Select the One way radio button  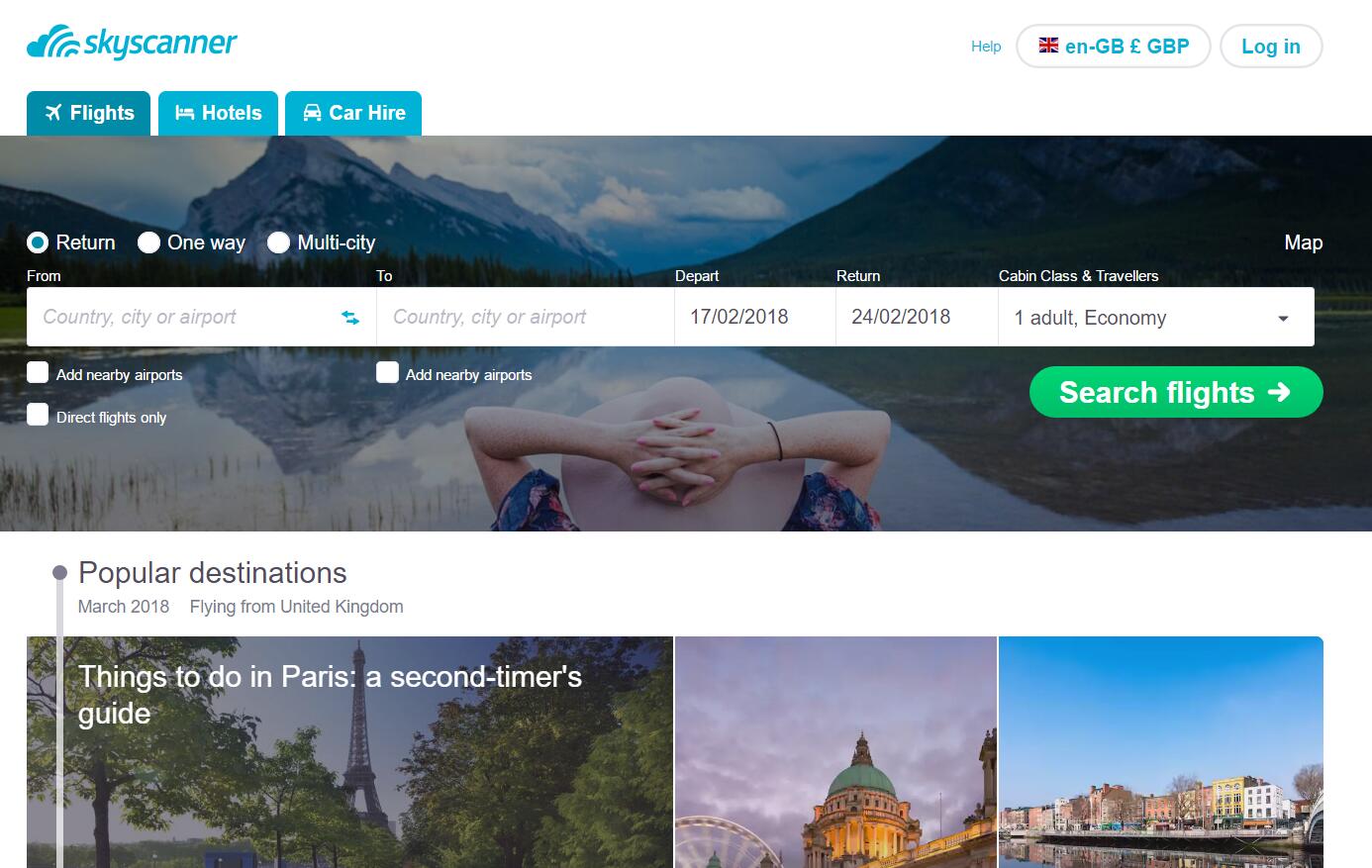pos(148,242)
